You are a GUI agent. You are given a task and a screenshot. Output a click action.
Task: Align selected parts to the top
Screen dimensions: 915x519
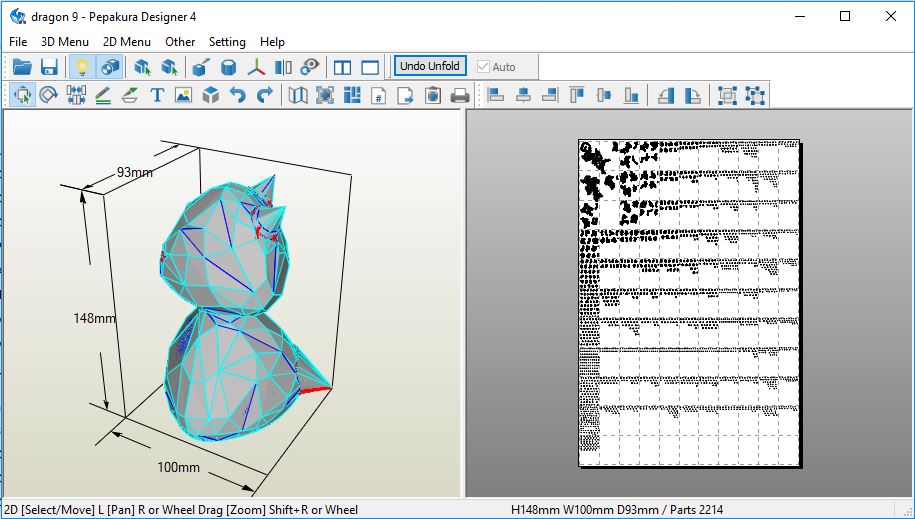(577, 95)
